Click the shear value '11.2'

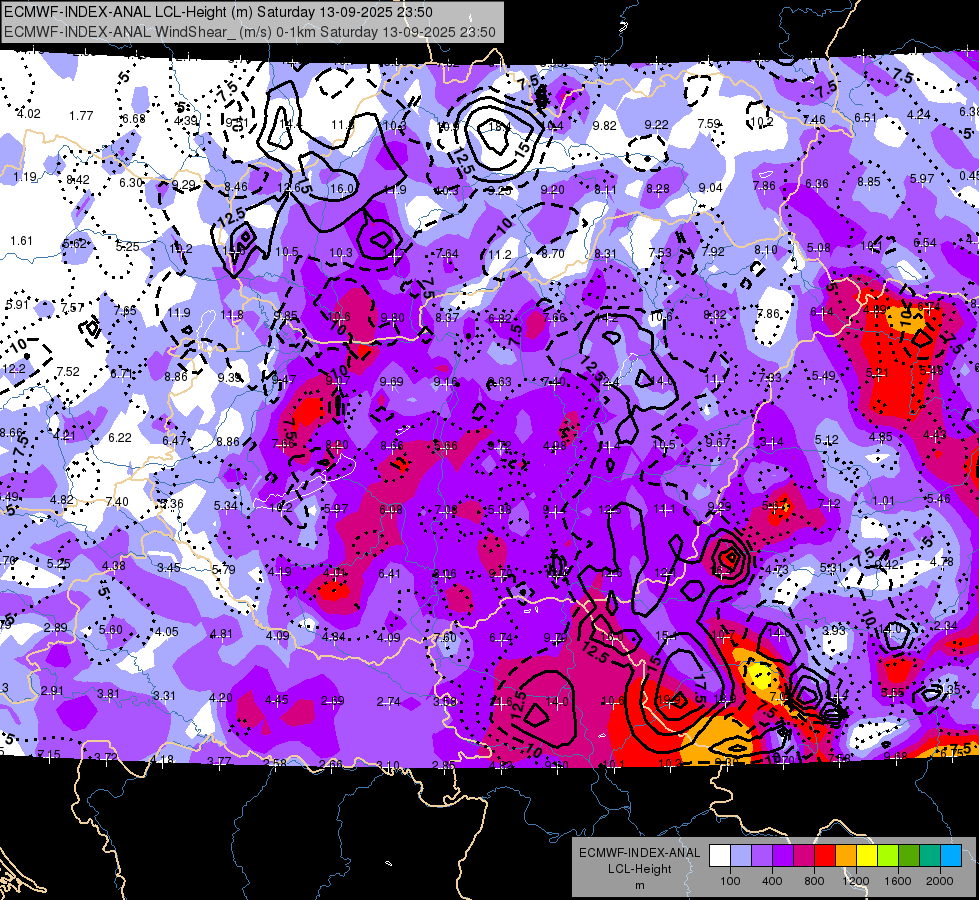[500, 254]
